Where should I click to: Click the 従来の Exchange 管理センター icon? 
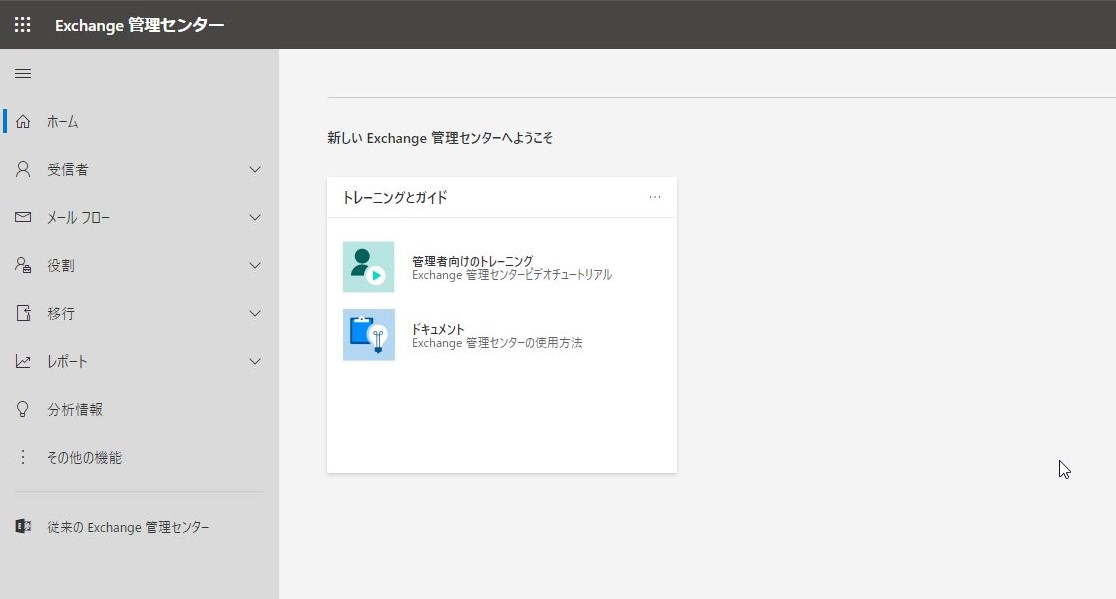[x=22, y=527]
